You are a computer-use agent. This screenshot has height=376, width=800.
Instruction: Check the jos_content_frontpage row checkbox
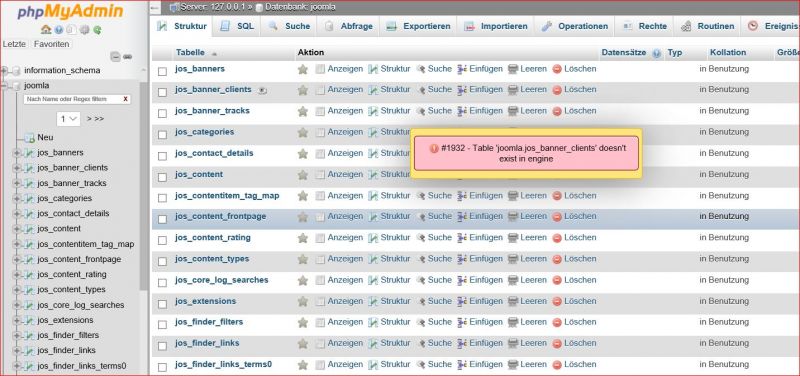(162, 219)
